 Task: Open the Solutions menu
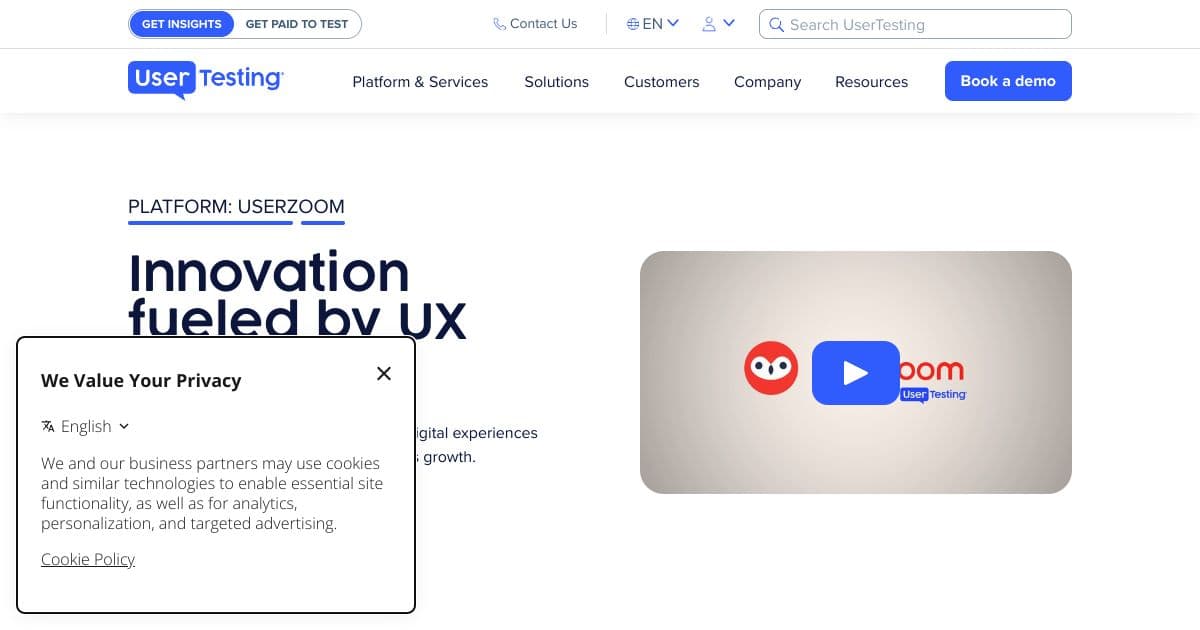pyautogui.click(x=556, y=82)
